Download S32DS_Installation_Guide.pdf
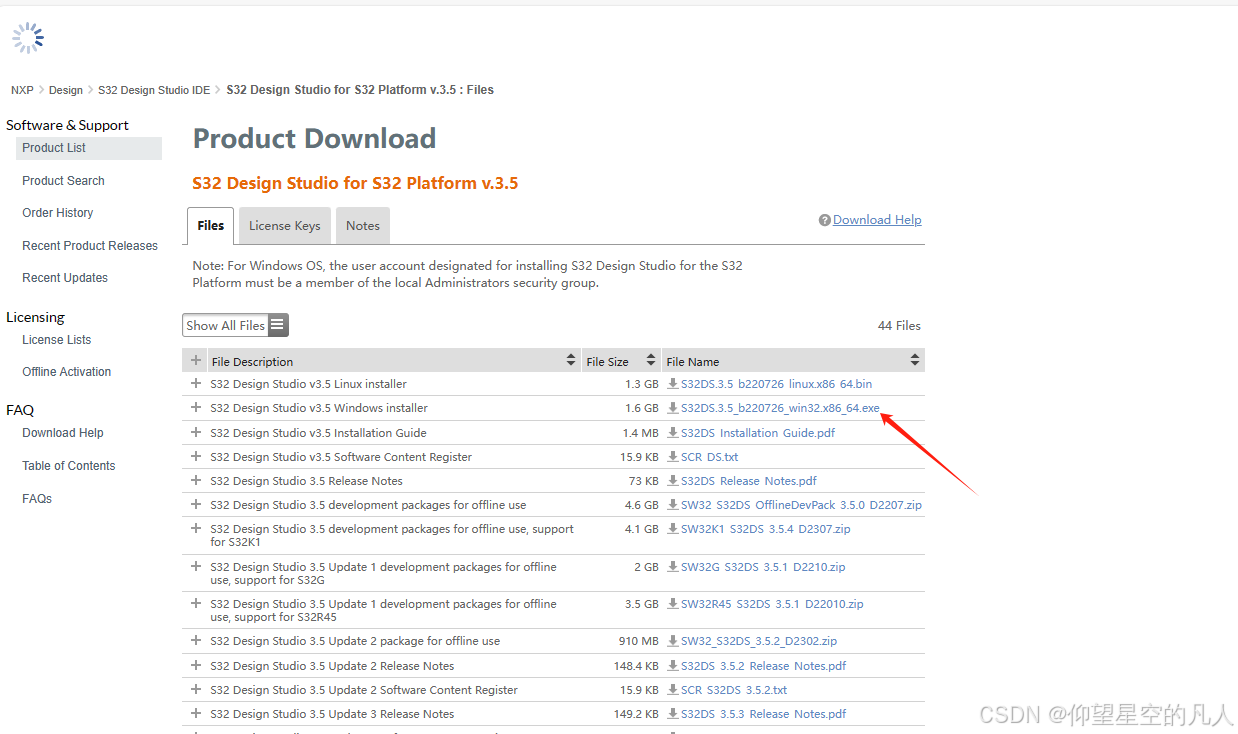 click(758, 433)
